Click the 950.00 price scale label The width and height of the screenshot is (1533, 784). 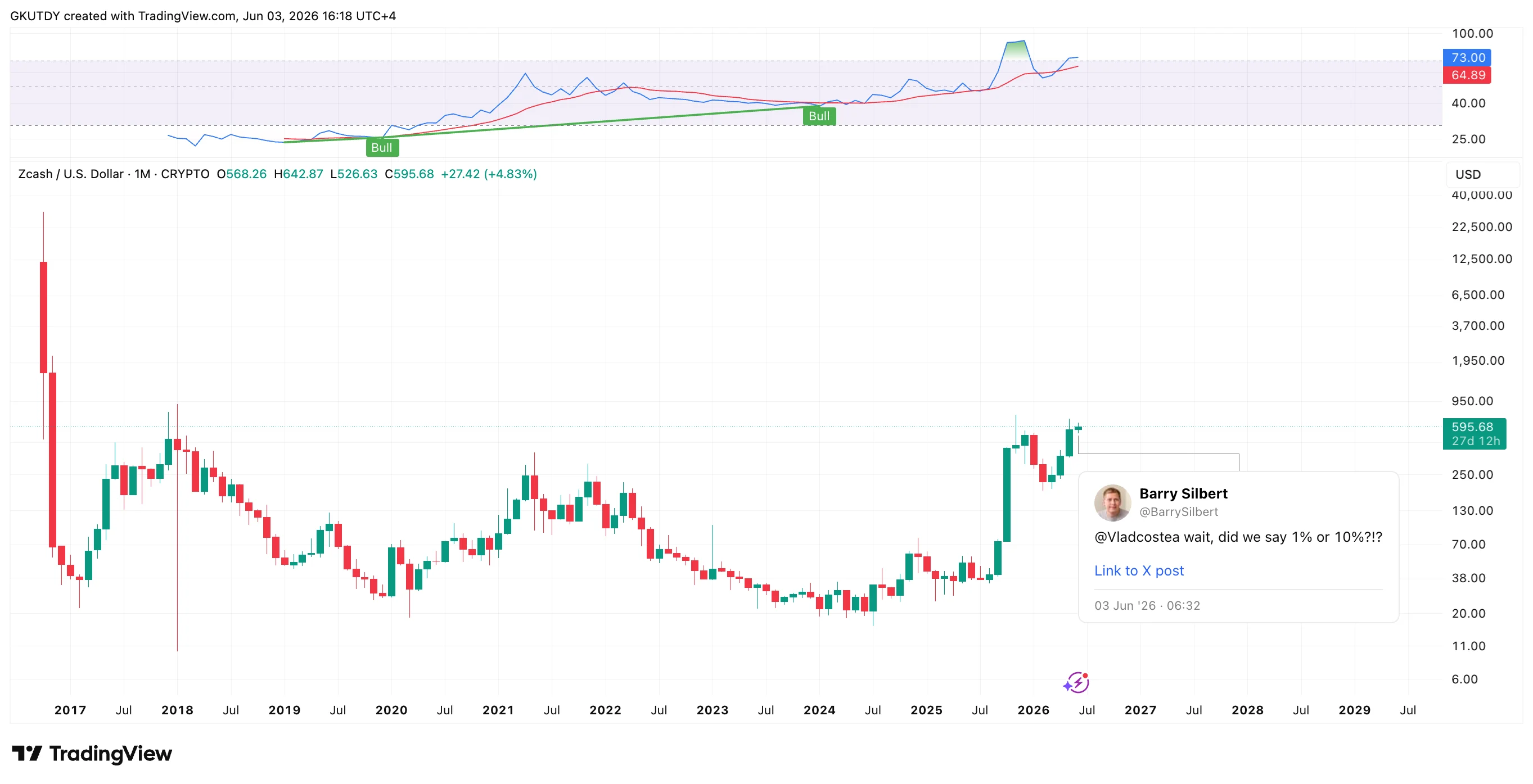point(1472,401)
